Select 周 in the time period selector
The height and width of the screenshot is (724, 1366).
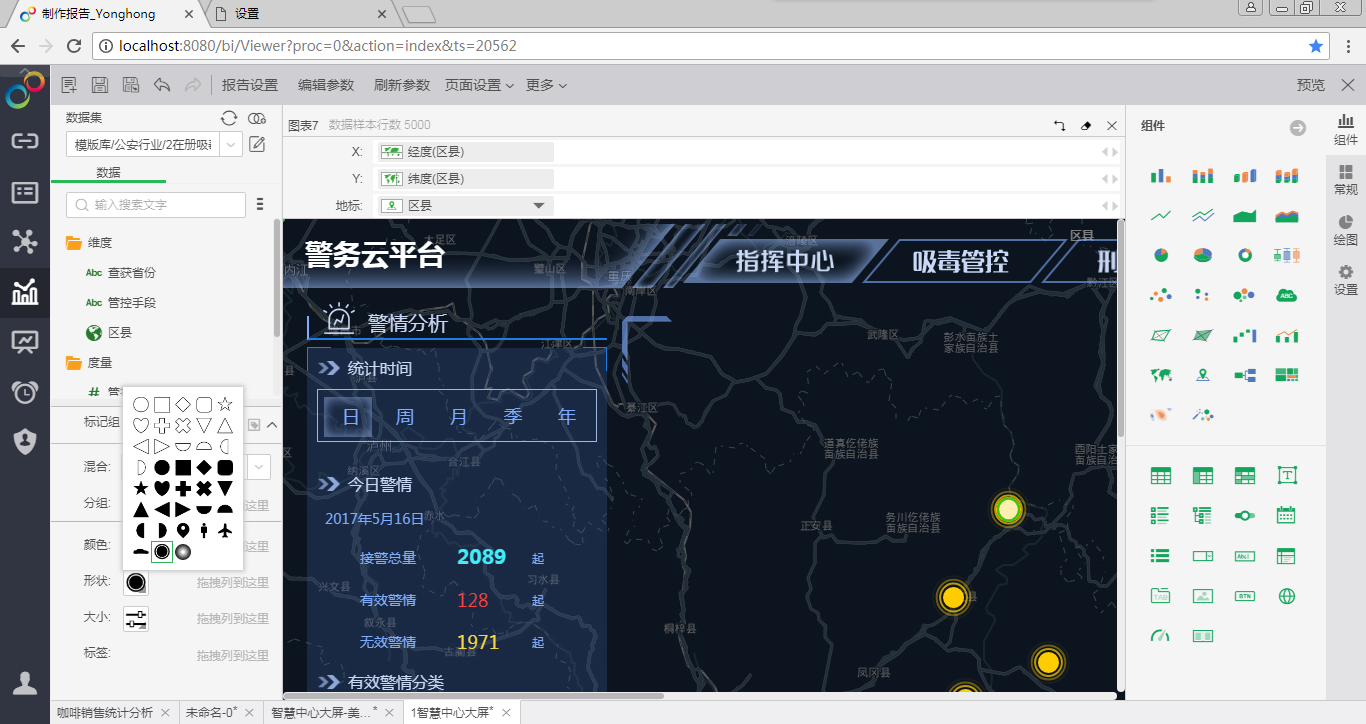404,416
